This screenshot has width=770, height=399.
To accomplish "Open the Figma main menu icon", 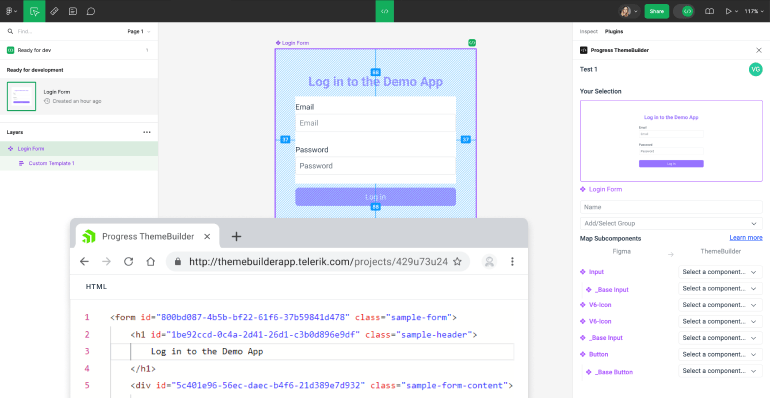I will [x=9, y=11].
